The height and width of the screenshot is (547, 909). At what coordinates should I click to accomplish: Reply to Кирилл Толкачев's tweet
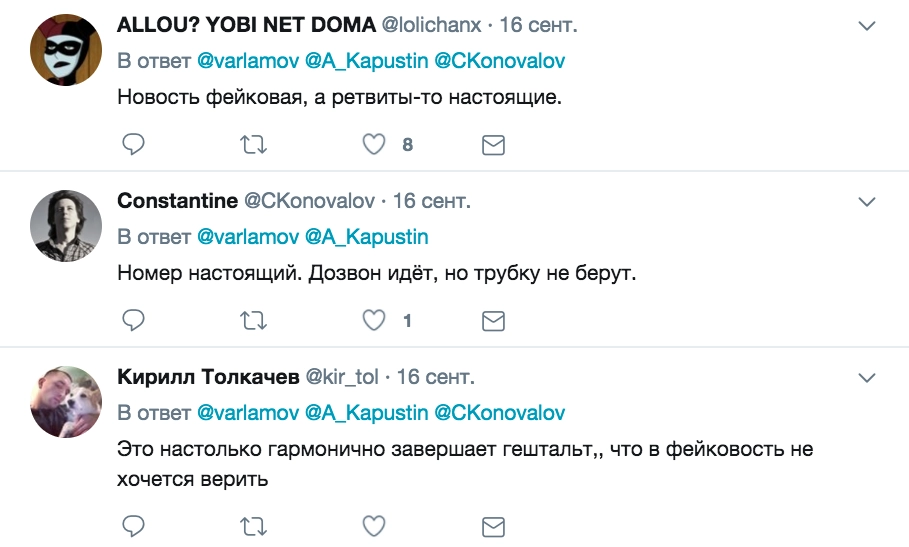[x=134, y=526]
